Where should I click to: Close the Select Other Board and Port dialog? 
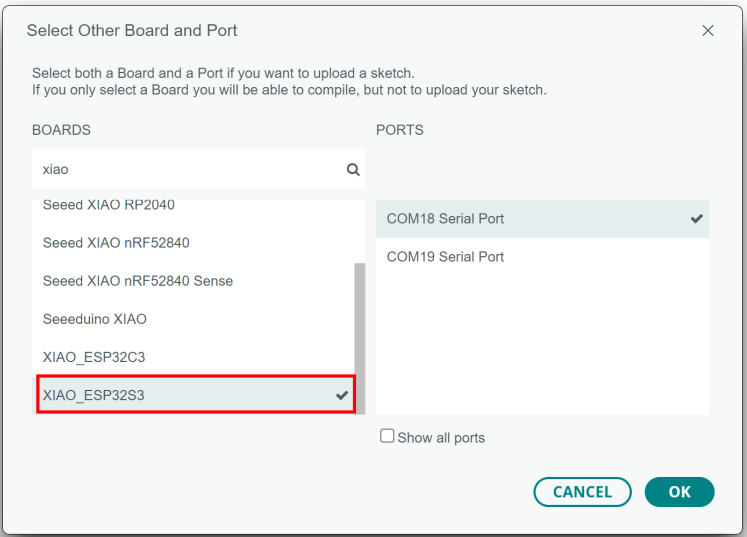[708, 31]
